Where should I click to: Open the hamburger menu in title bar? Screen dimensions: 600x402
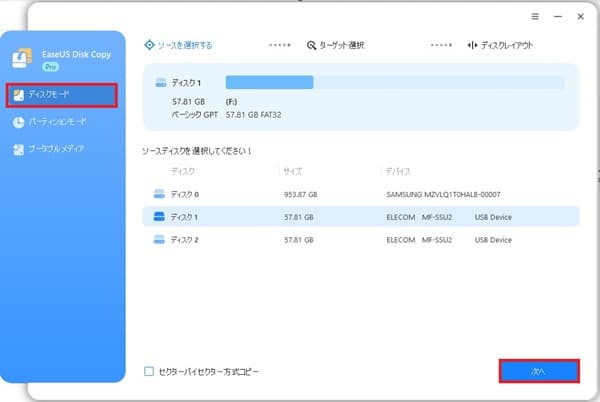point(535,16)
